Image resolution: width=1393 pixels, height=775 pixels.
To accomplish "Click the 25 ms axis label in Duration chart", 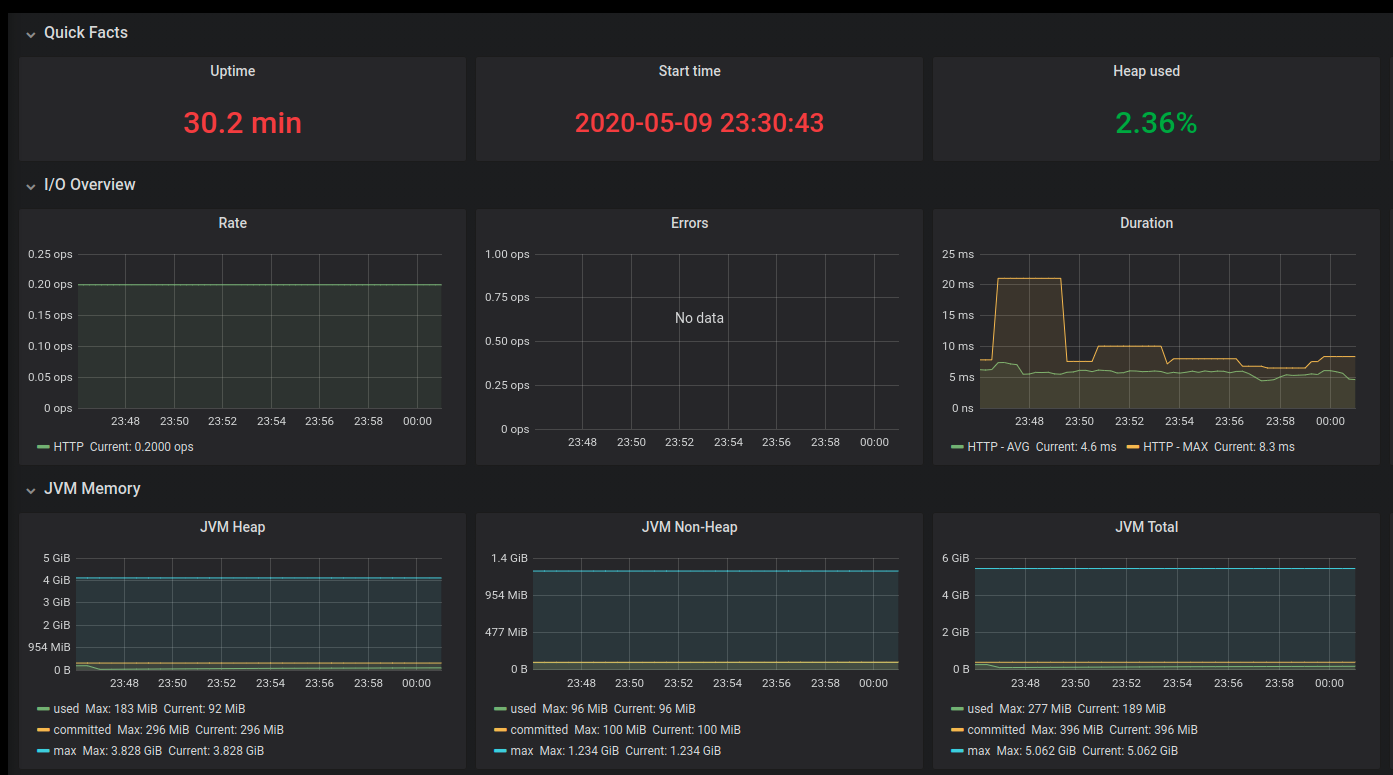I will (958, 254).
